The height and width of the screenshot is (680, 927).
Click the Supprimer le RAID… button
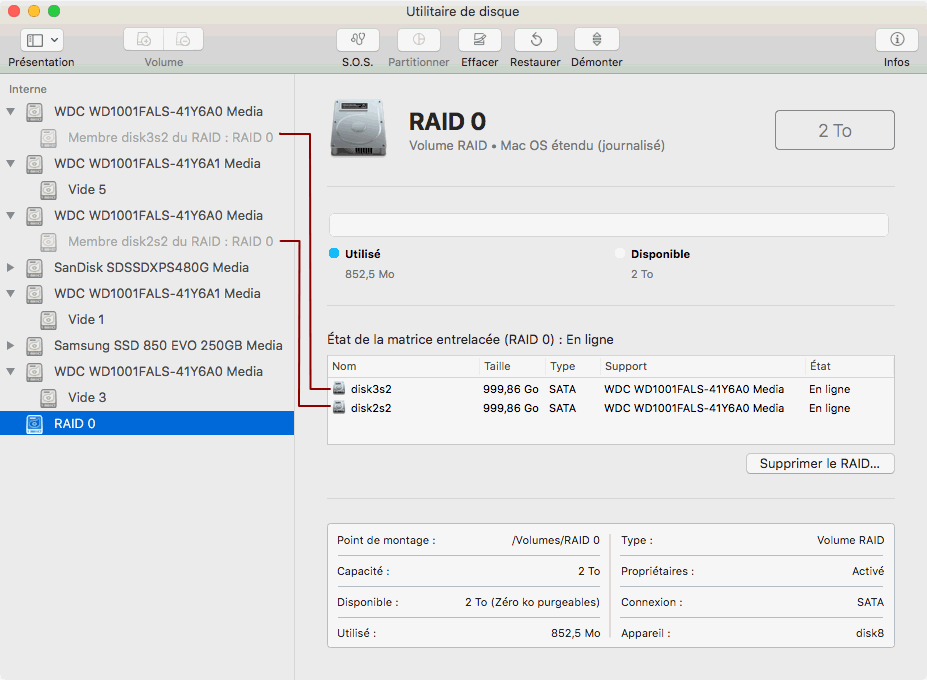[x=820, y=464]
